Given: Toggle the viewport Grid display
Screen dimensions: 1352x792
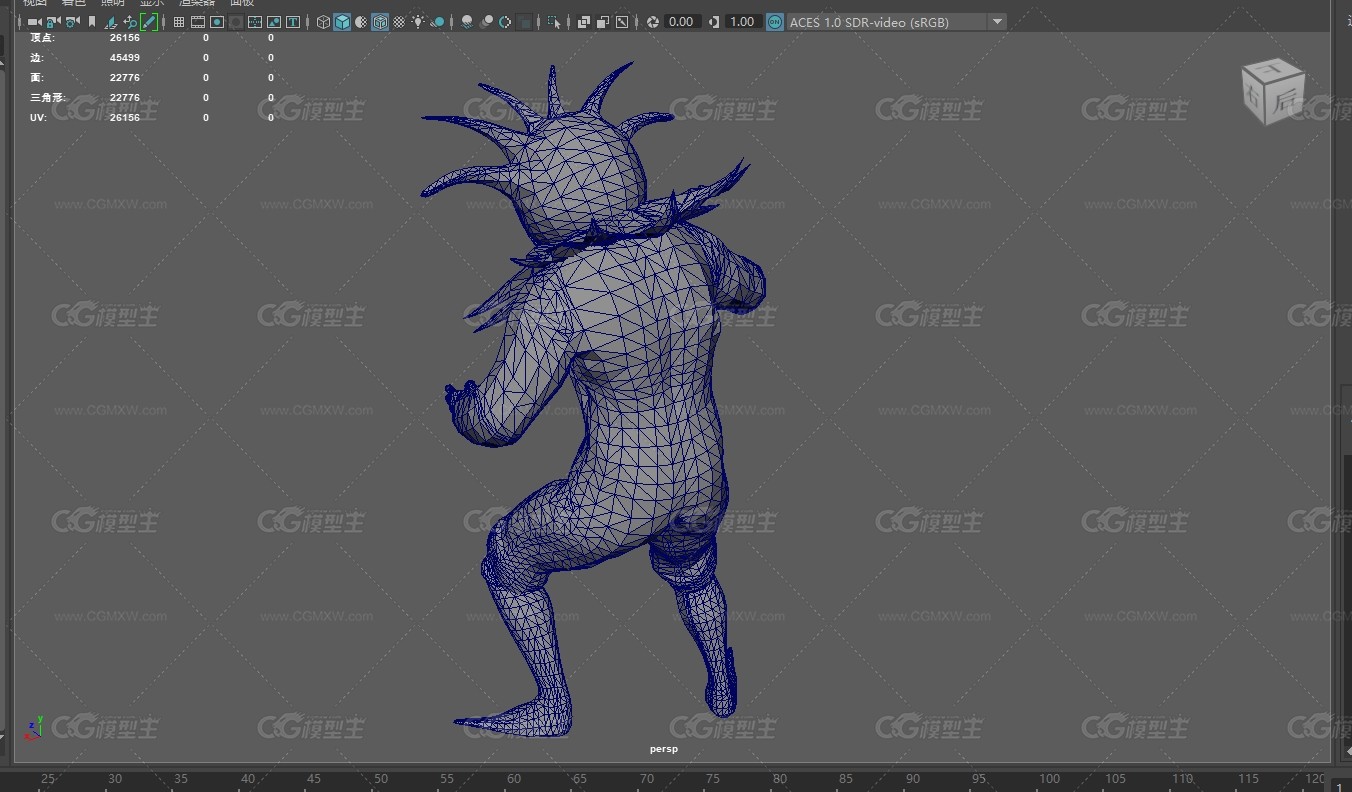Looking at the screenshot, I should click(179, 22).
